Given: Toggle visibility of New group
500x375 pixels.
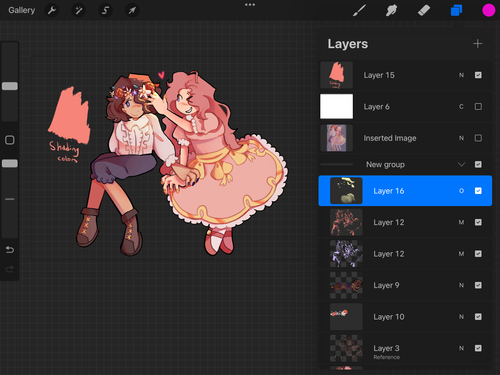Looking at the screenshot, I should (478, 164).
